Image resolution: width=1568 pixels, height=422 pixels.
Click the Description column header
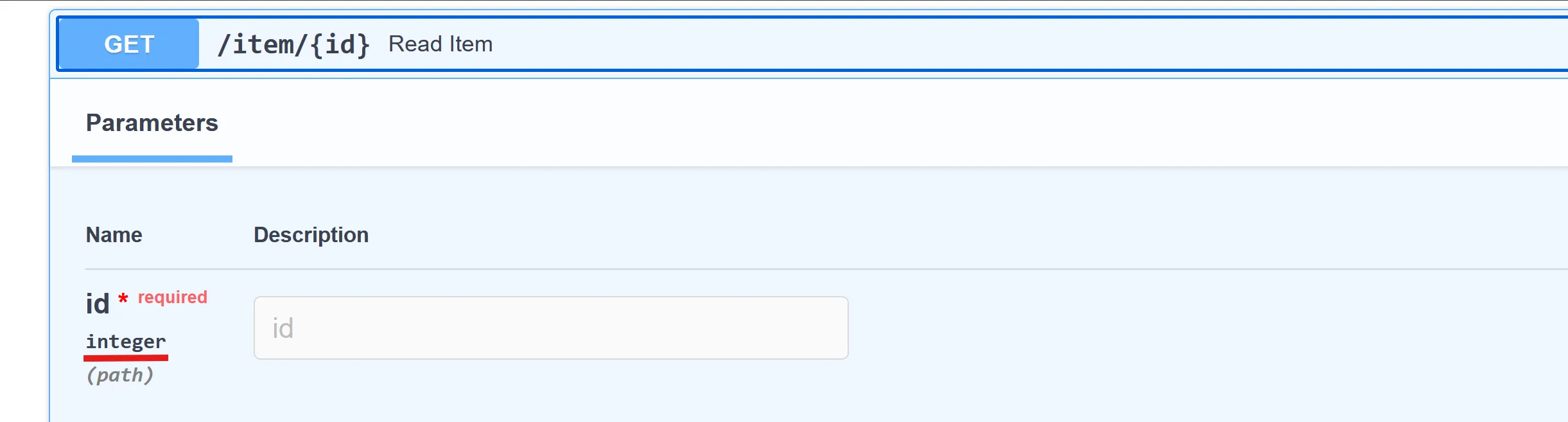click(311, 235)
